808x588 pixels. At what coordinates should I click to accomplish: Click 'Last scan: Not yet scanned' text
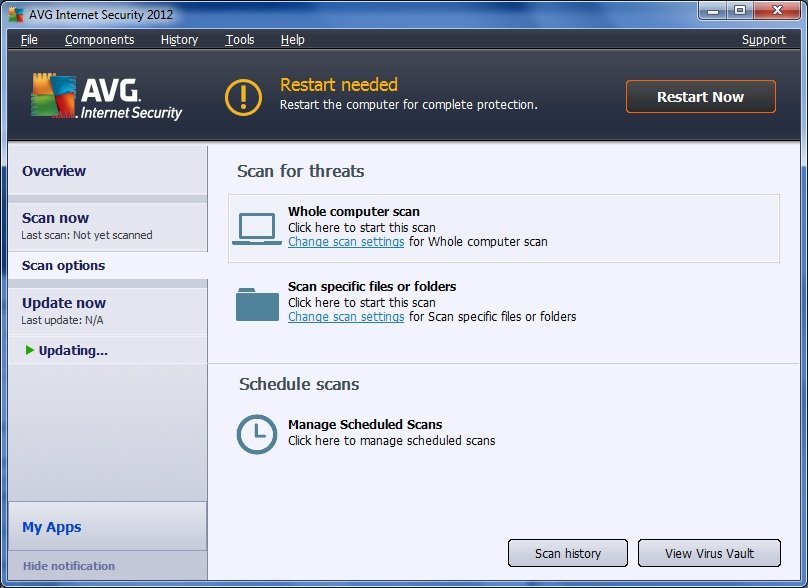(87, 235)
